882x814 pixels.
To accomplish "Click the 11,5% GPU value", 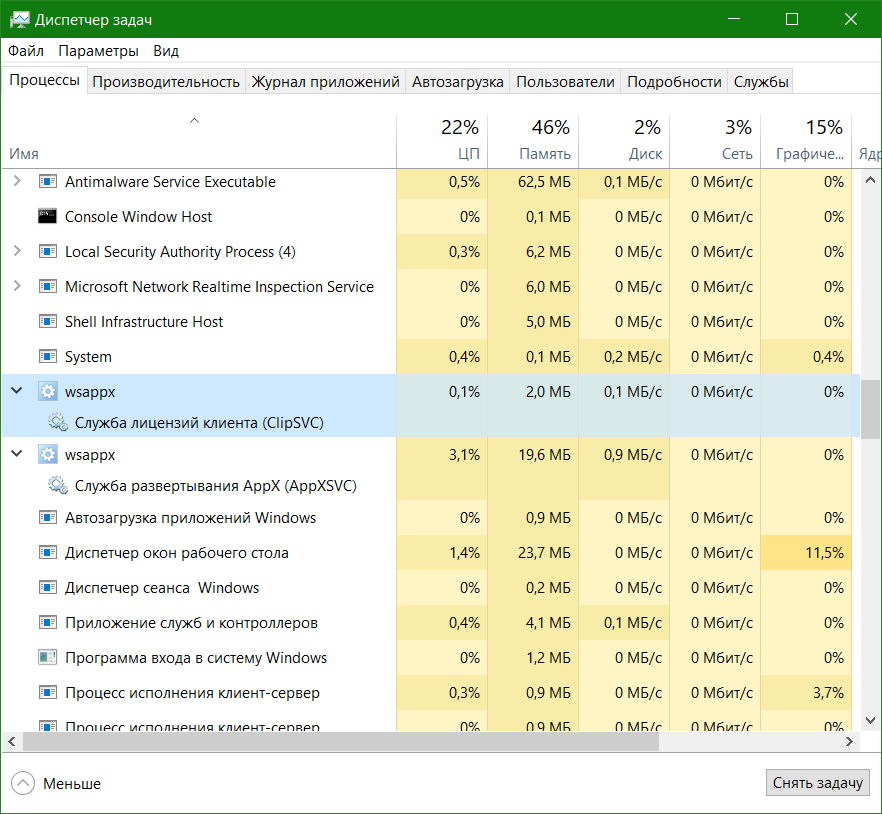I will (825, 553).
